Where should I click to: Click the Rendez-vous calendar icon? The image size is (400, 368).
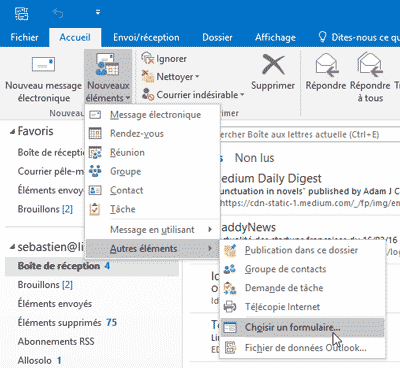point(95,134)
